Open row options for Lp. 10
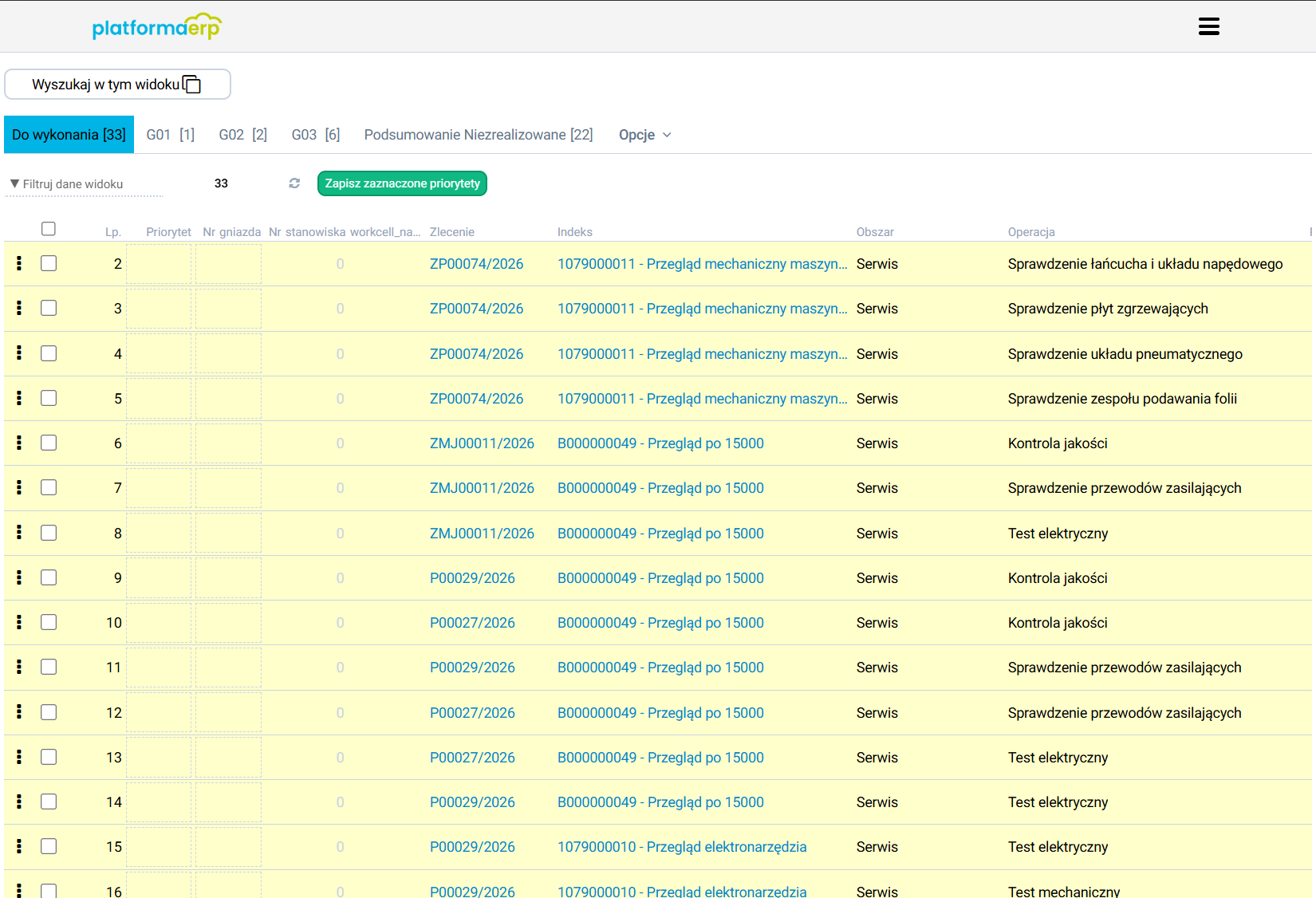 pos(19,622)
